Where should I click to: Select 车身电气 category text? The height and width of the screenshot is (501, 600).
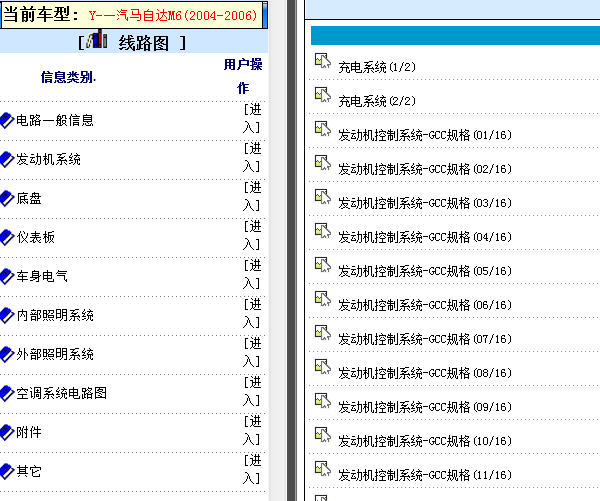42,277
